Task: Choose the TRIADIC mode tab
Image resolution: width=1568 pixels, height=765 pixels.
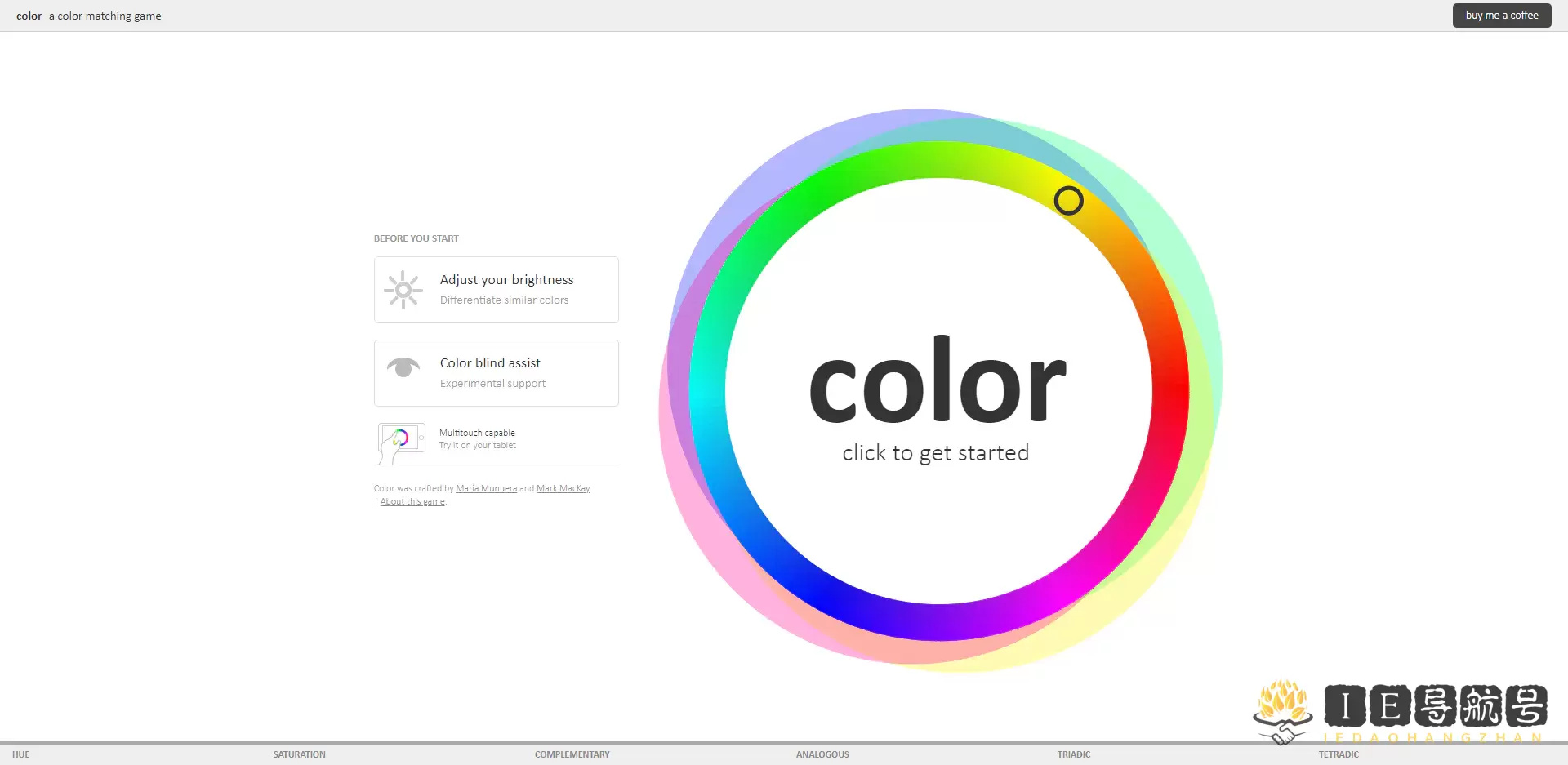Action: [1074, 754]
